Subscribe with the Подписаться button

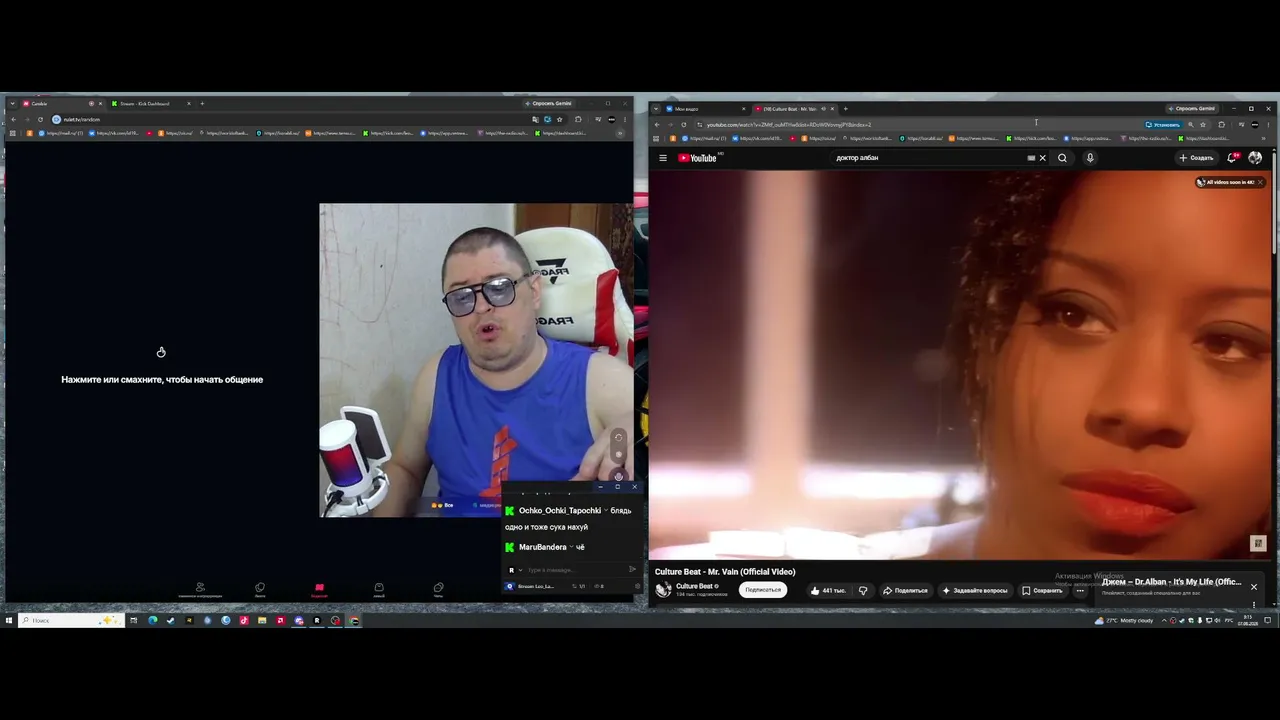763,590
